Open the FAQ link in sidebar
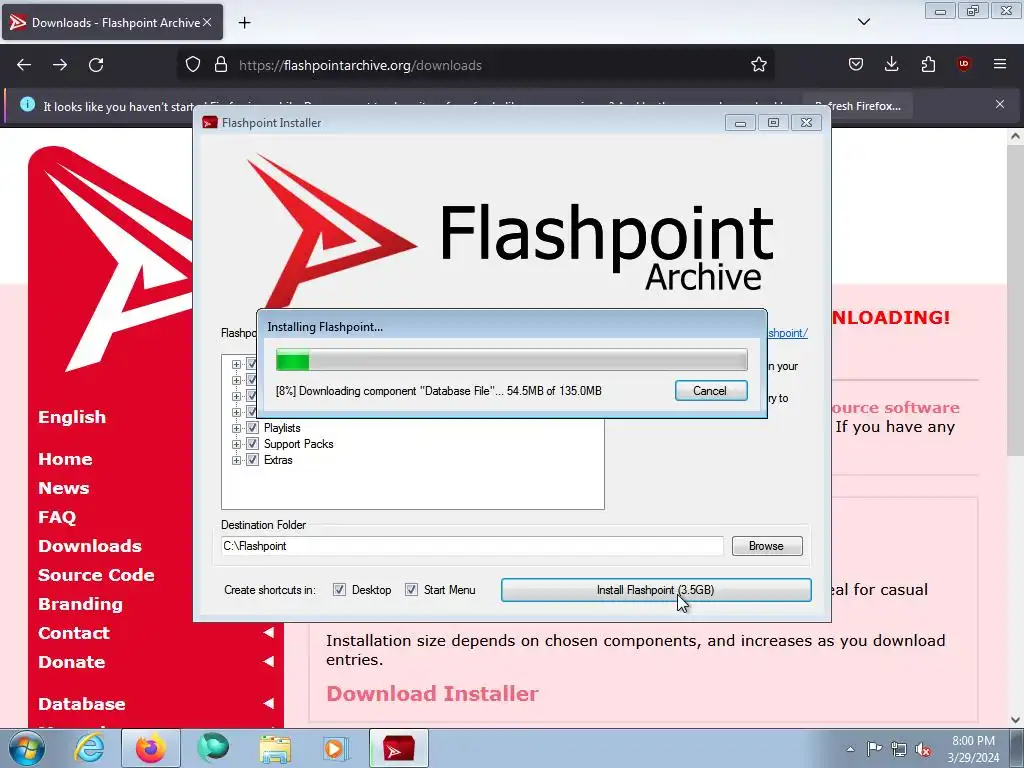The width and height of the screenshot is (1024, 768). [57, 517]
